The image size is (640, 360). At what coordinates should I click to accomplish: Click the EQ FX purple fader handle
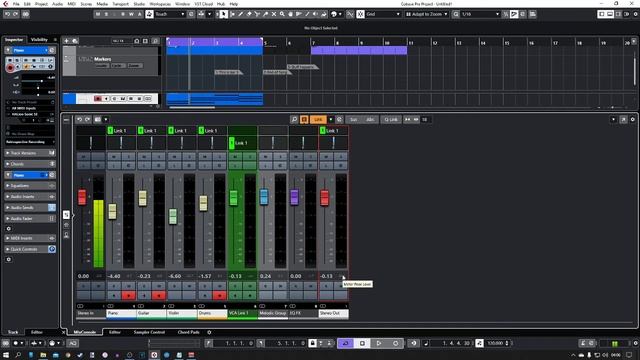pyautogui.click(x=294, y=197)
